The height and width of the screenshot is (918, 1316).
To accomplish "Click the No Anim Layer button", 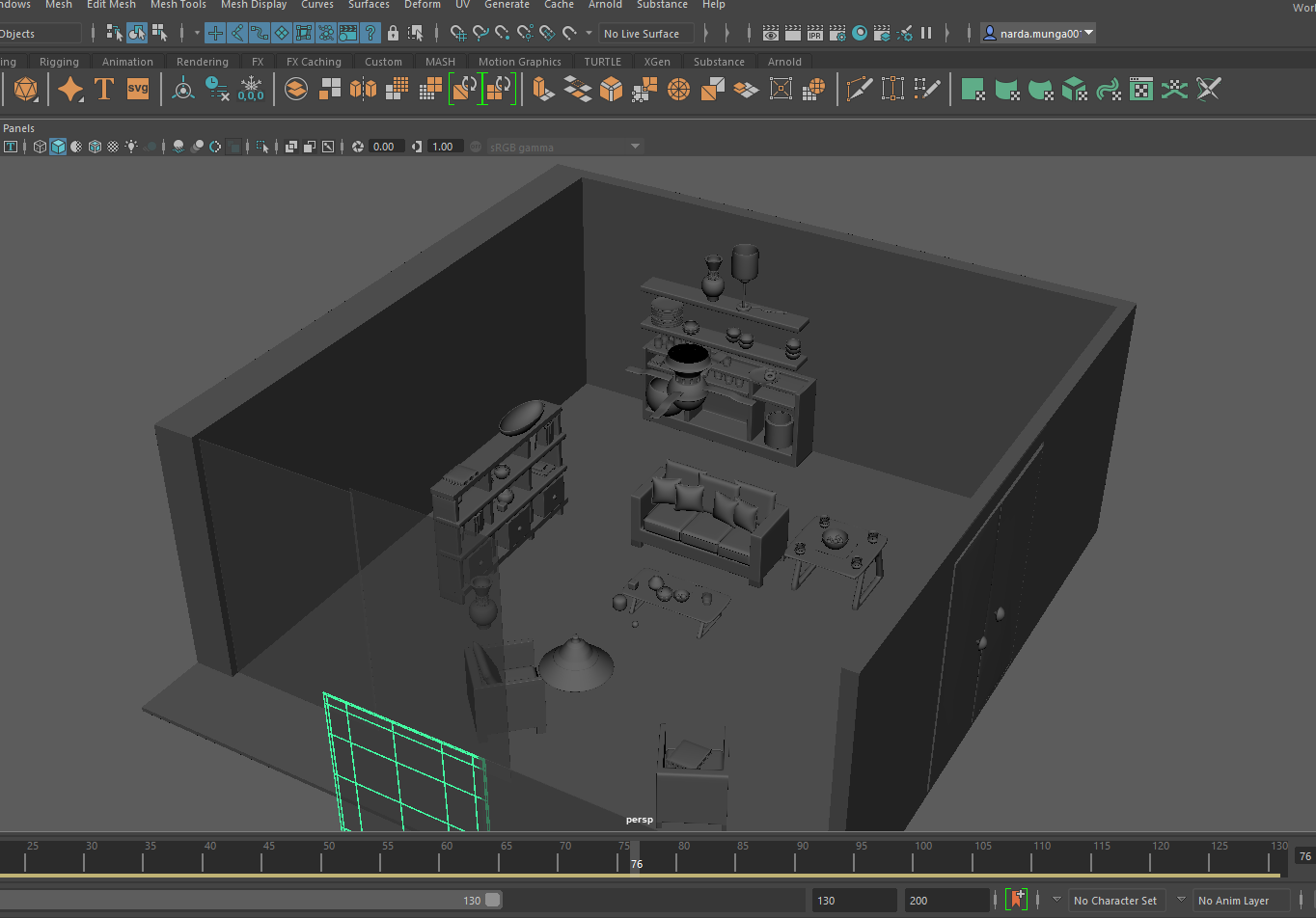I will 1233,901.
